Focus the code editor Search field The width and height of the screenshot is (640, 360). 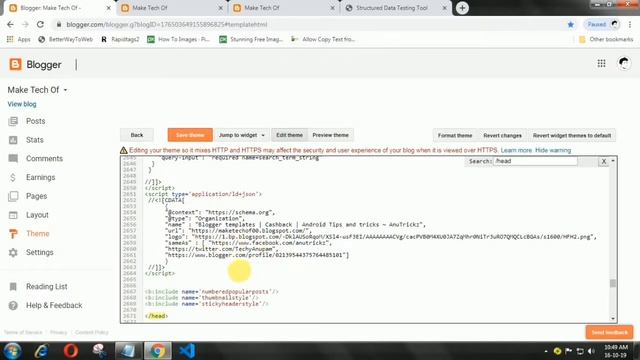point(535,161)
